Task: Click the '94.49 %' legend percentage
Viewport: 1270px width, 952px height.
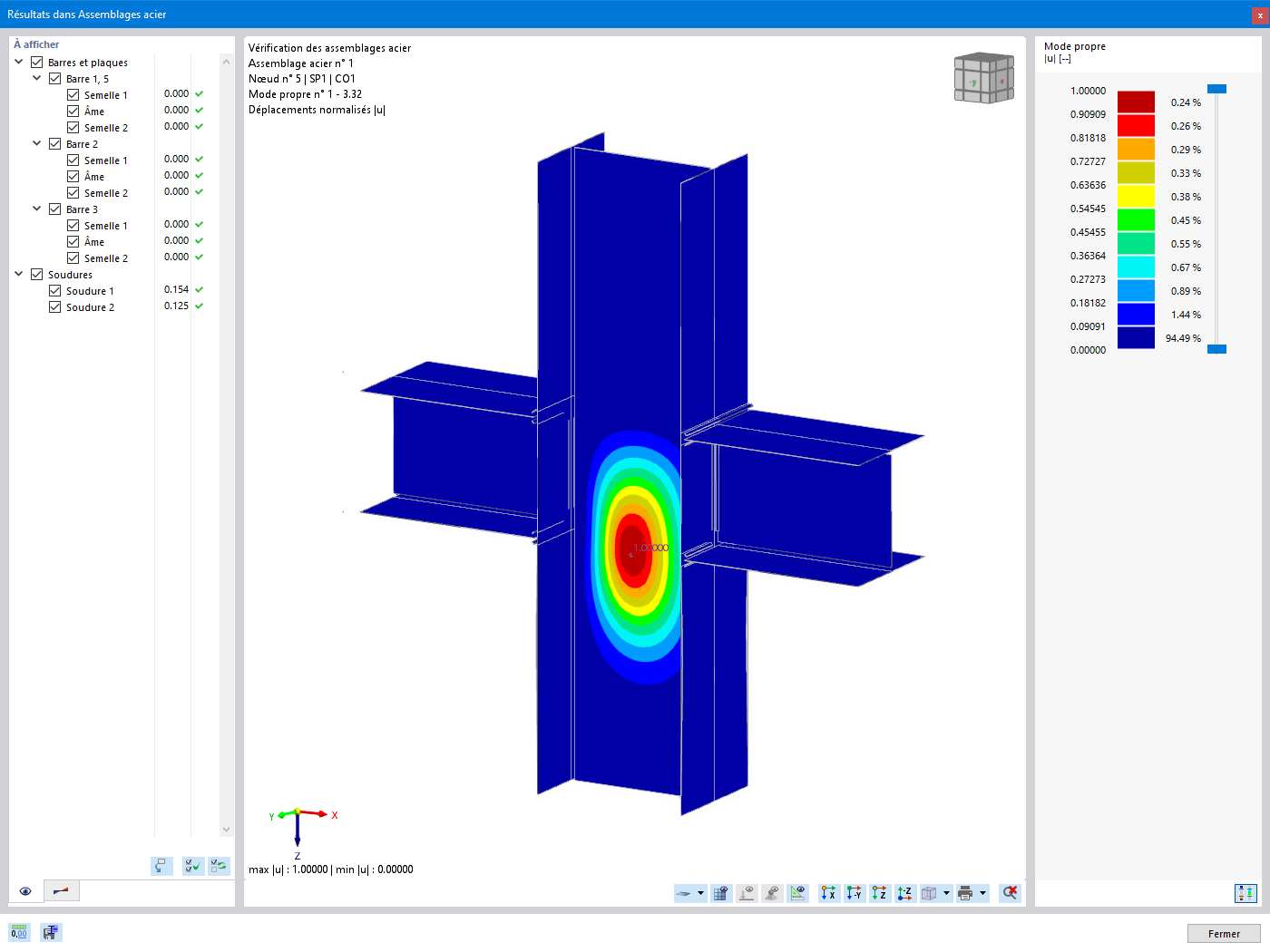Action: [x=1183, y=338]
